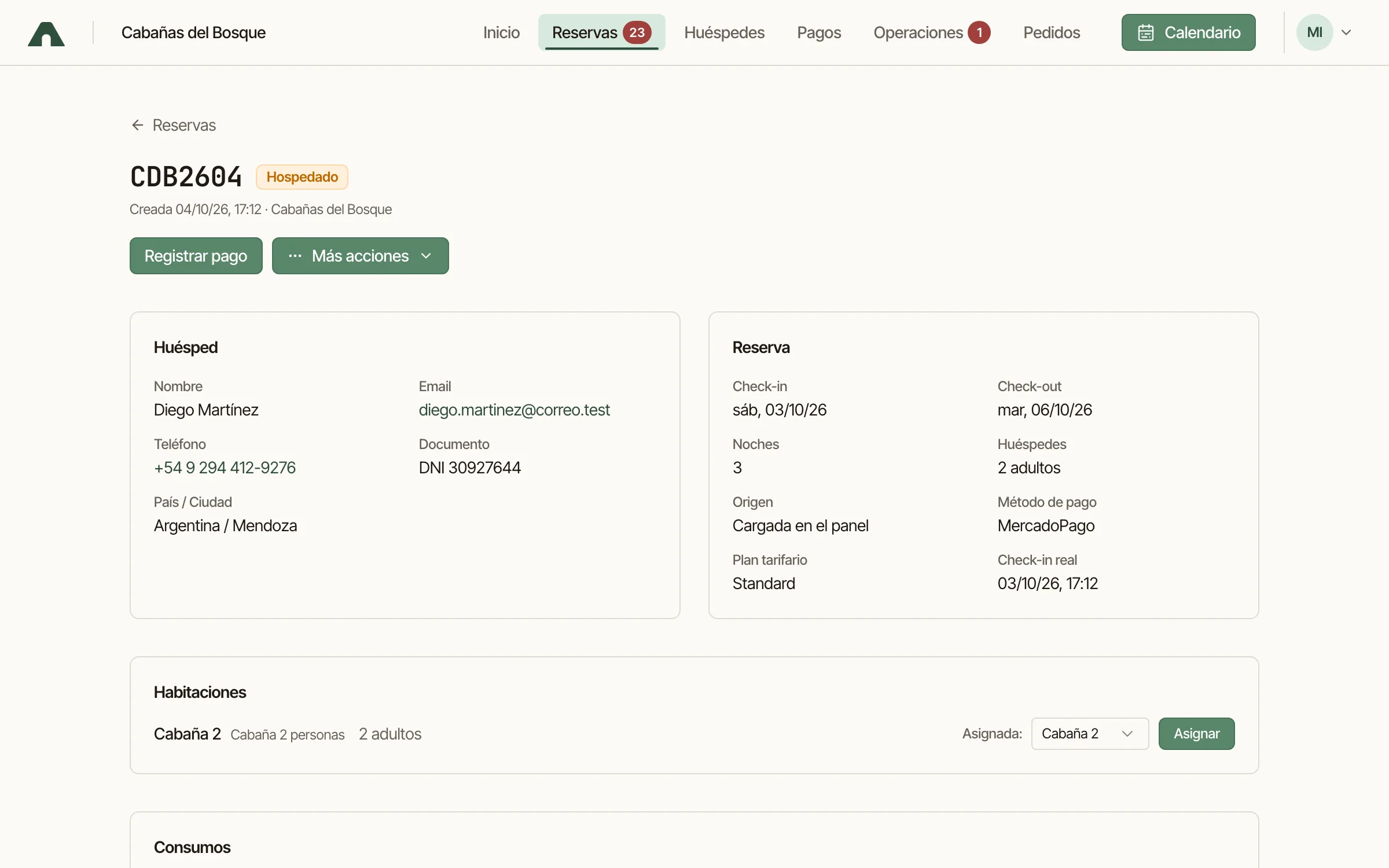Select the Reservas tab
This screenshot has width=1389, height=868.
[601, 32]
